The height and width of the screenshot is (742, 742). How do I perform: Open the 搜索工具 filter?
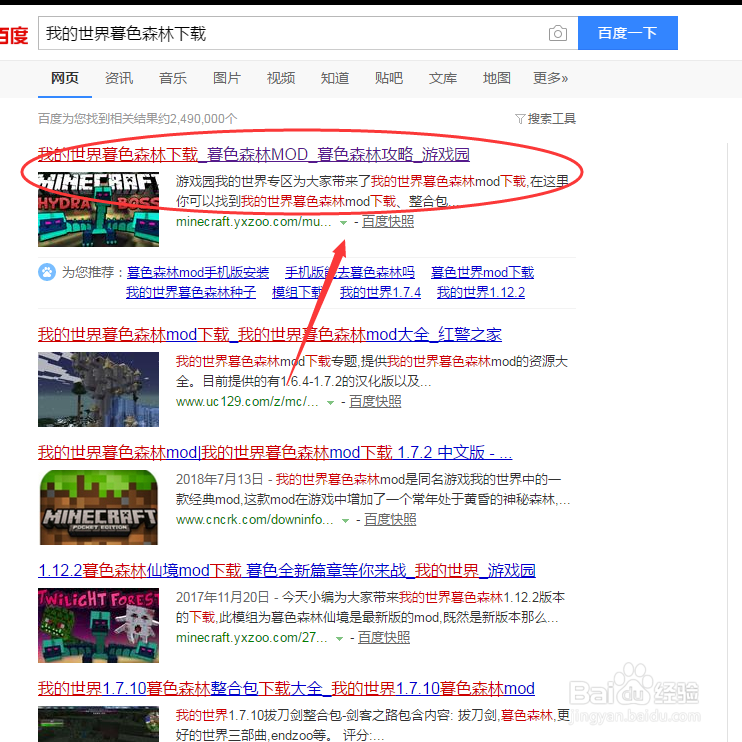coord(545,118)
